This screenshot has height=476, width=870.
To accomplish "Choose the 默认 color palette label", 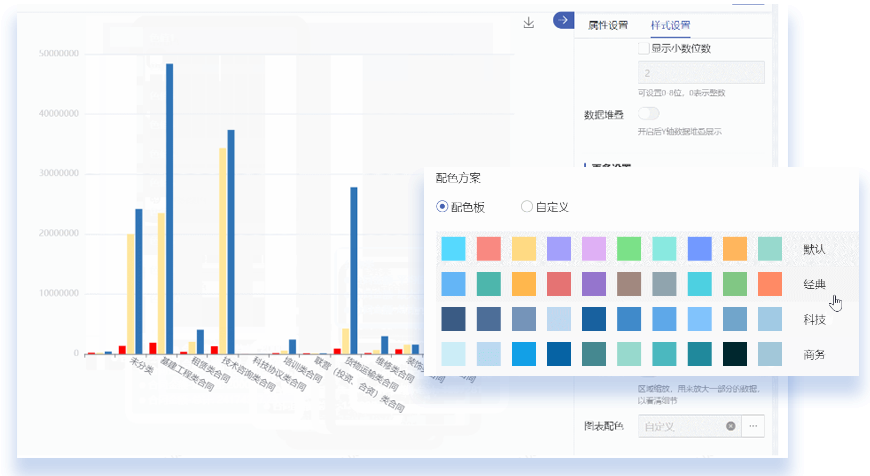I will [x=814, y=249].
